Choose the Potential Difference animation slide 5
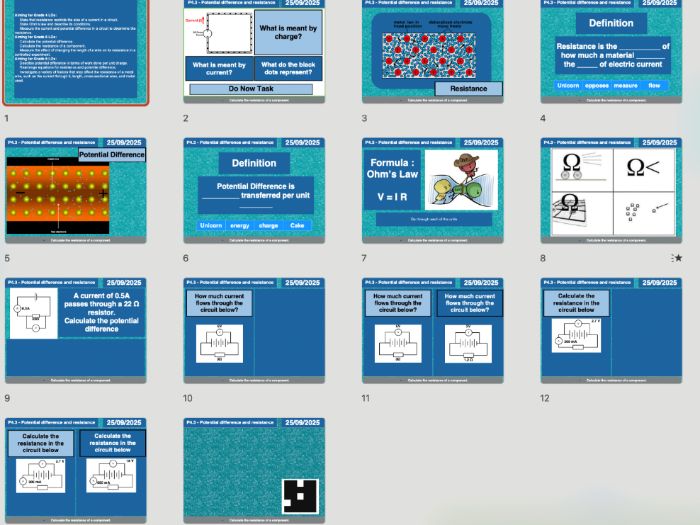The image size is (700, 525). [76, 190]
